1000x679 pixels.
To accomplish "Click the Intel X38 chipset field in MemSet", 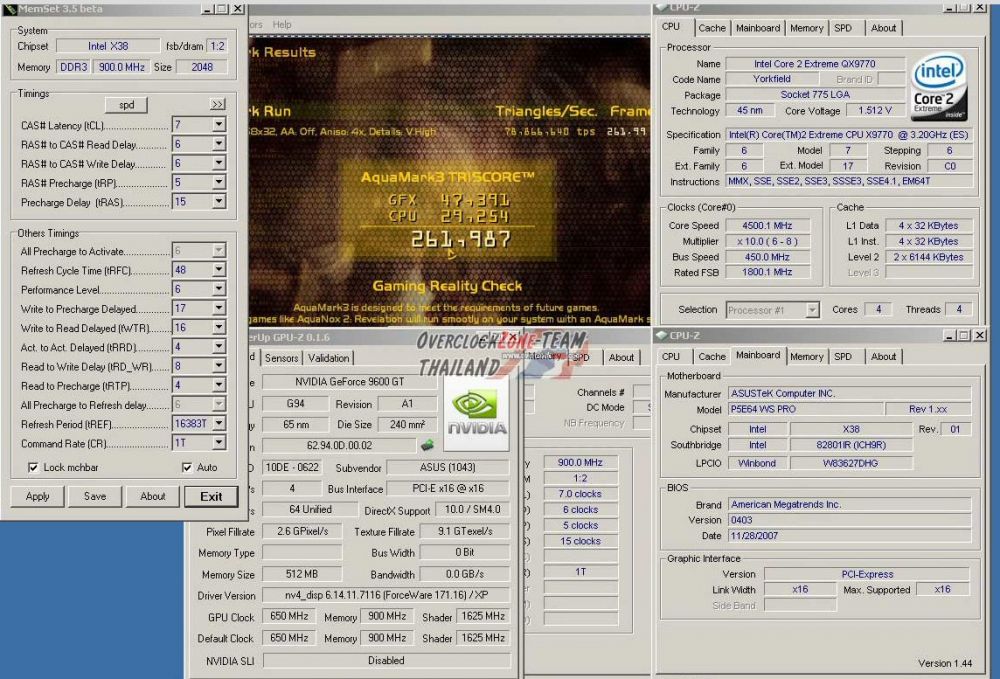I will point(108,46).
